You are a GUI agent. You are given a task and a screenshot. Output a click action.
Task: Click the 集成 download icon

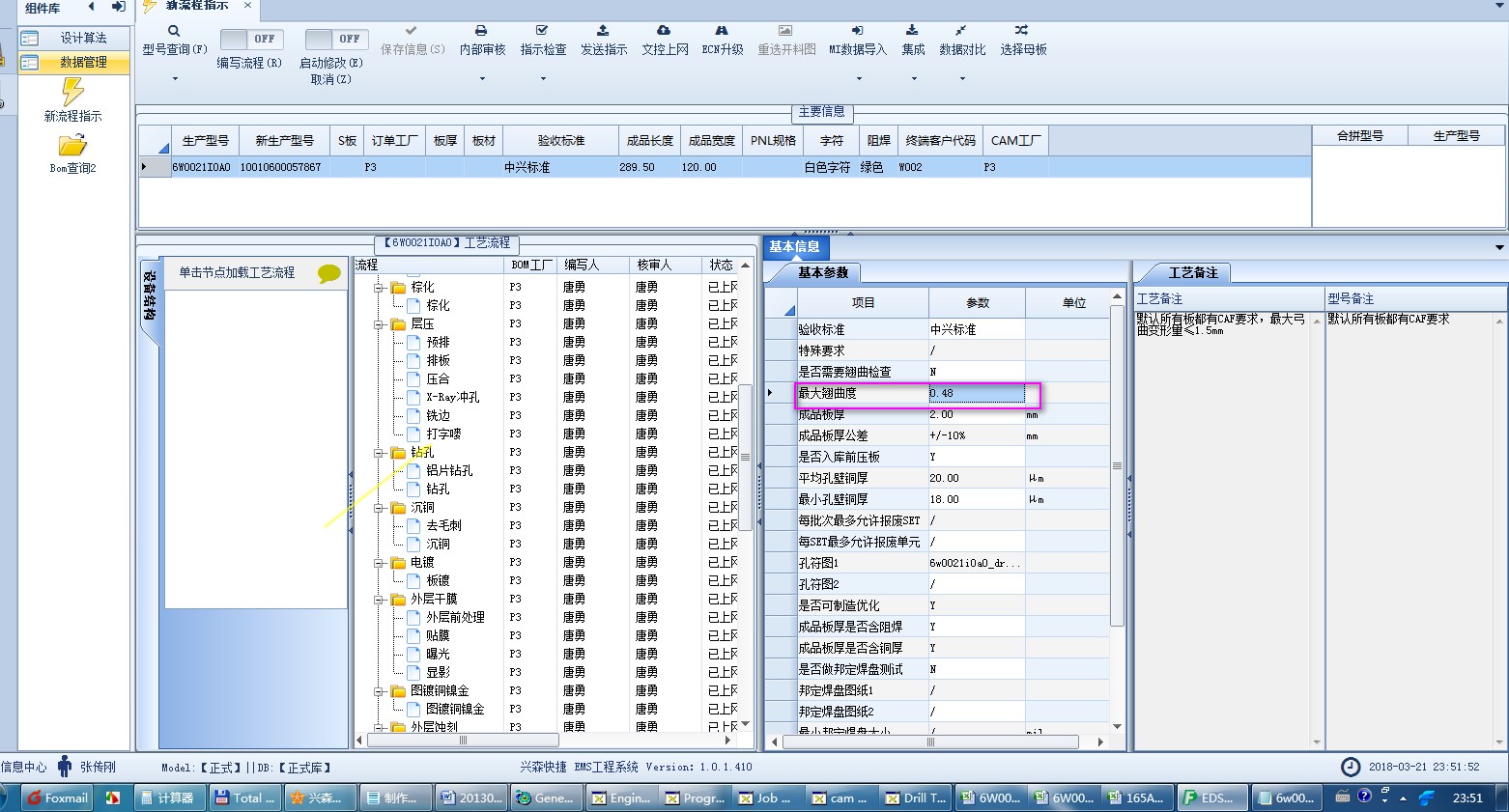point(912,31)
